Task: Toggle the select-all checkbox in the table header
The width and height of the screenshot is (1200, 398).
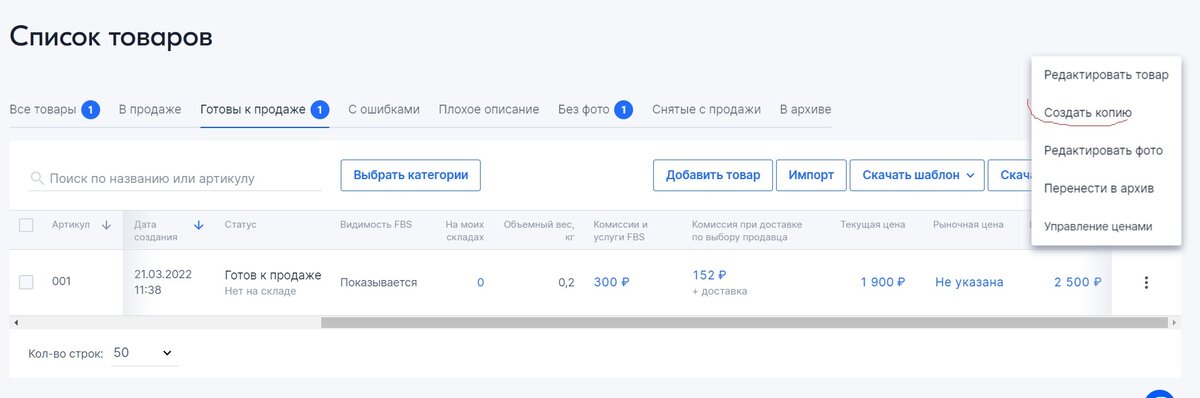Action: coord(27,225)
